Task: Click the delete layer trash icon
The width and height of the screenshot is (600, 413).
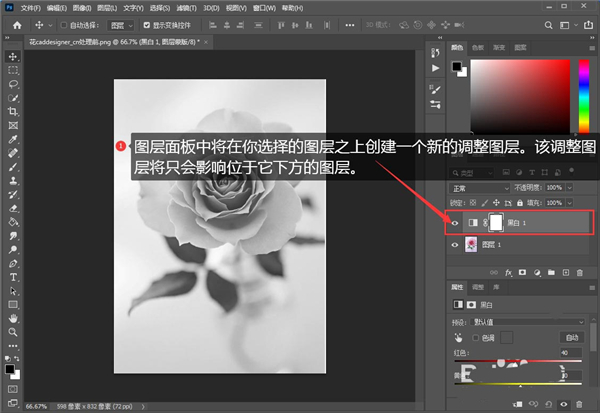Action: [580, 271]
